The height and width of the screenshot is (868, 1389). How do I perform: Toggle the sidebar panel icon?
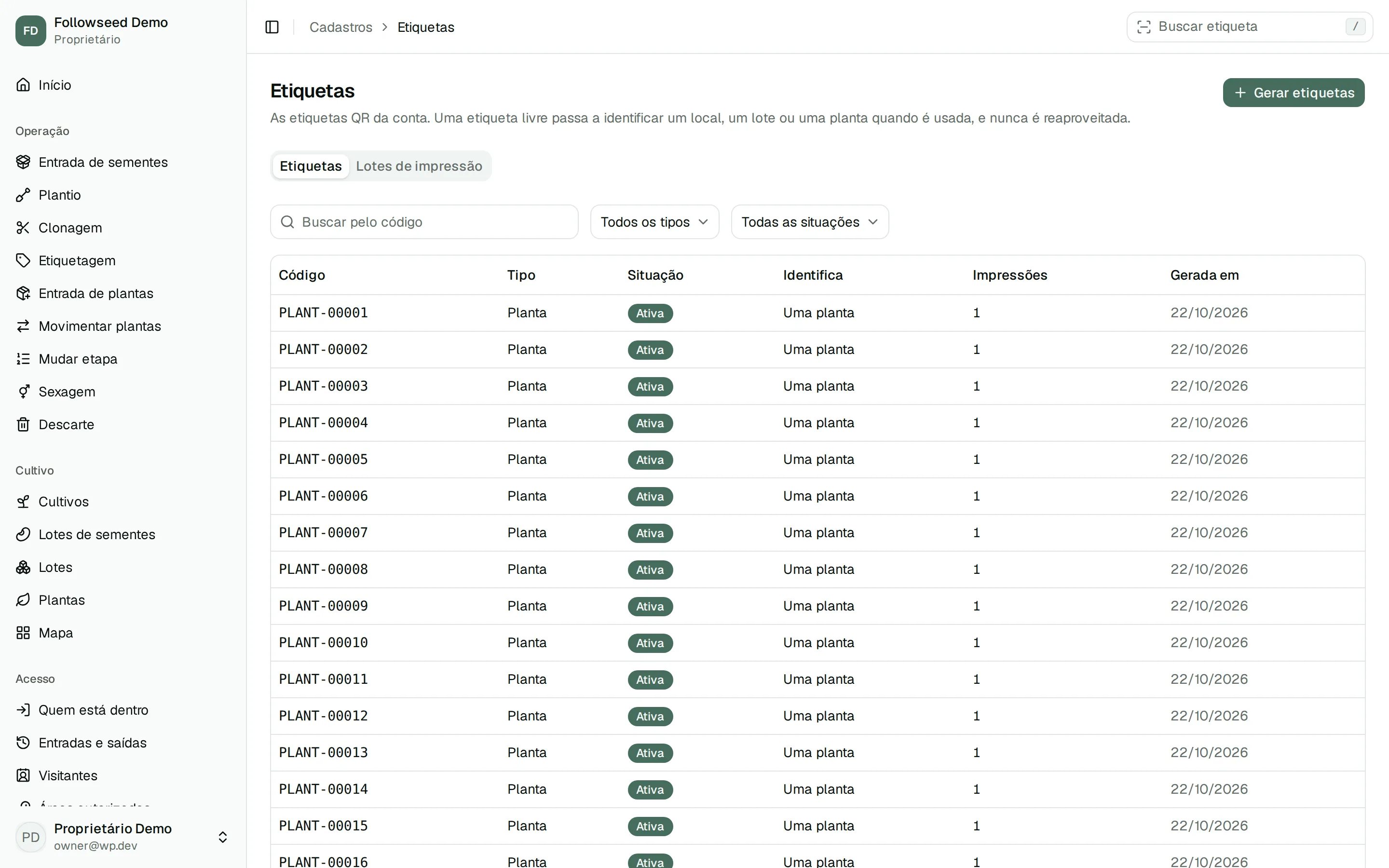272,27
